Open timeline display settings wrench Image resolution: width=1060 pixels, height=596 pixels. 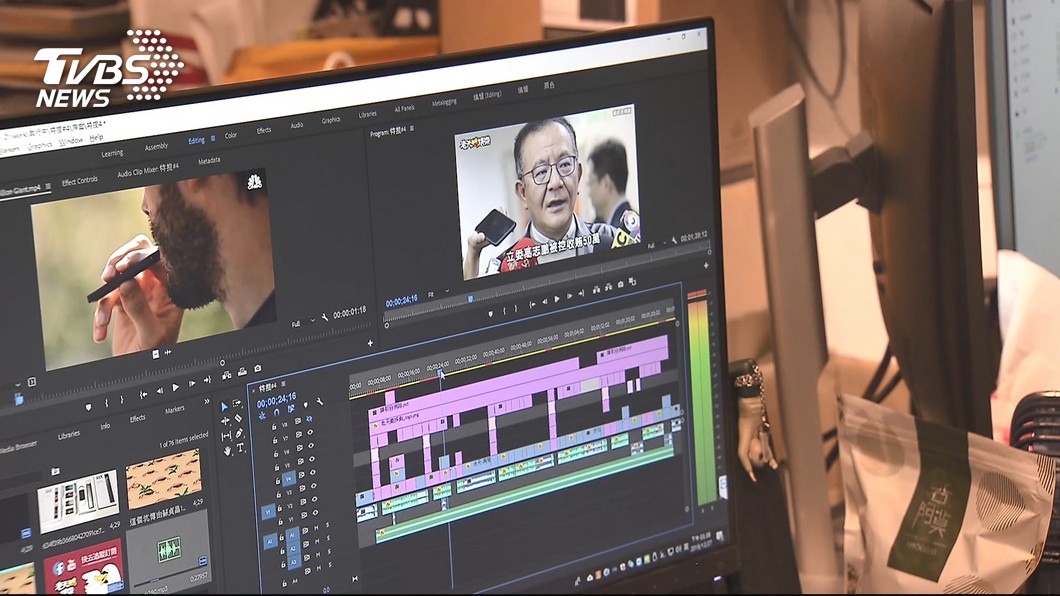(x=319, y=401)
